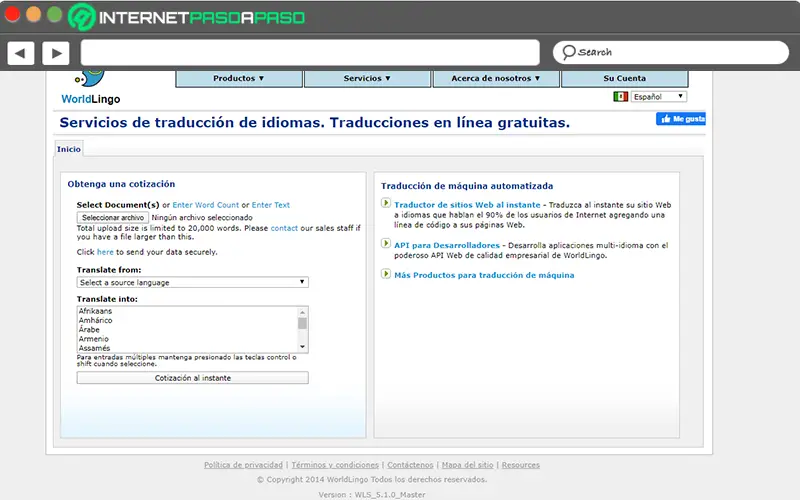Click arrow icon next to Traductor de sitios Web
The height and width of the screenshot is (500, 800).
(386, 203)
